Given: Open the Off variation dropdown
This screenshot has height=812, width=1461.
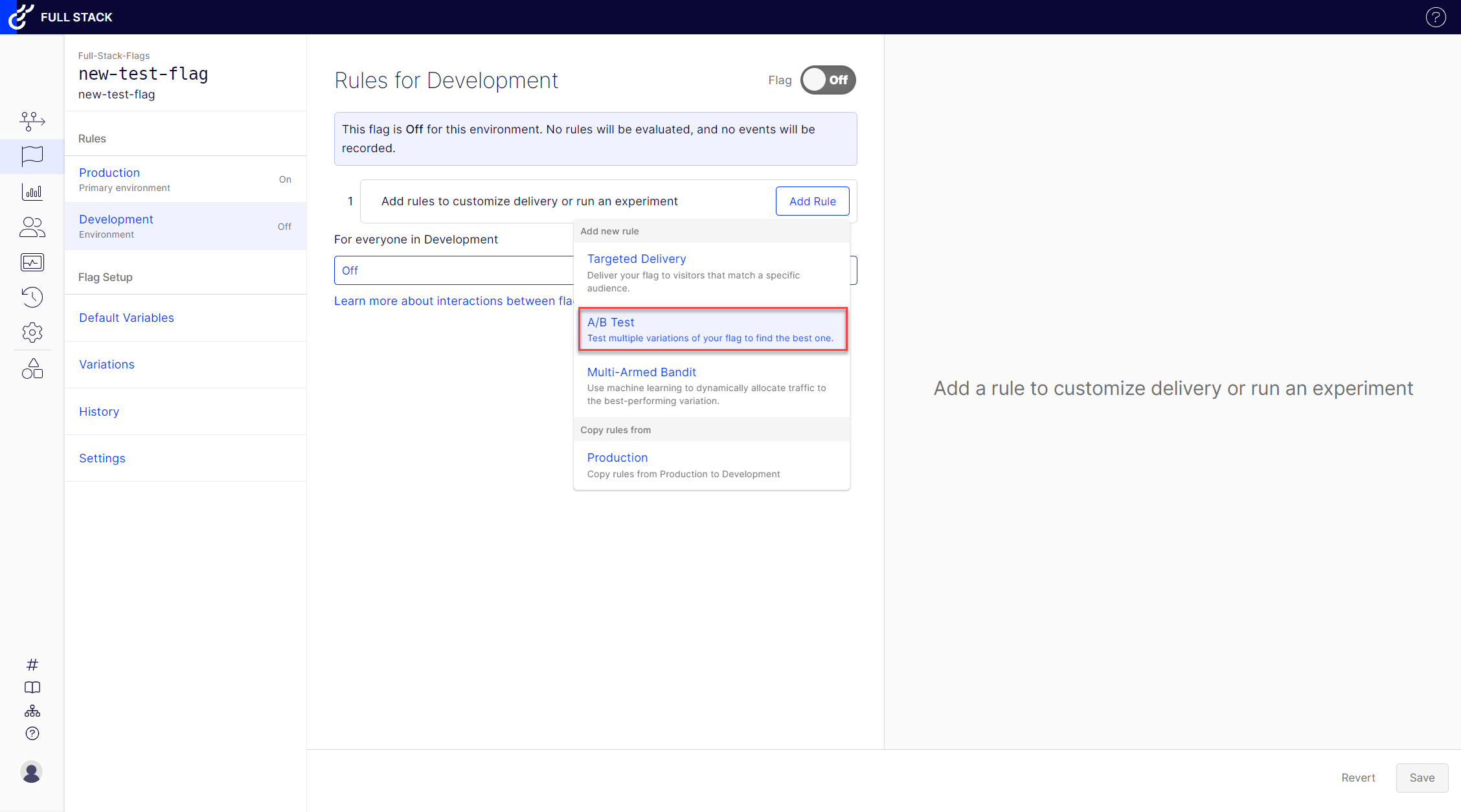Looking at the screenshot, I should 453,271.
